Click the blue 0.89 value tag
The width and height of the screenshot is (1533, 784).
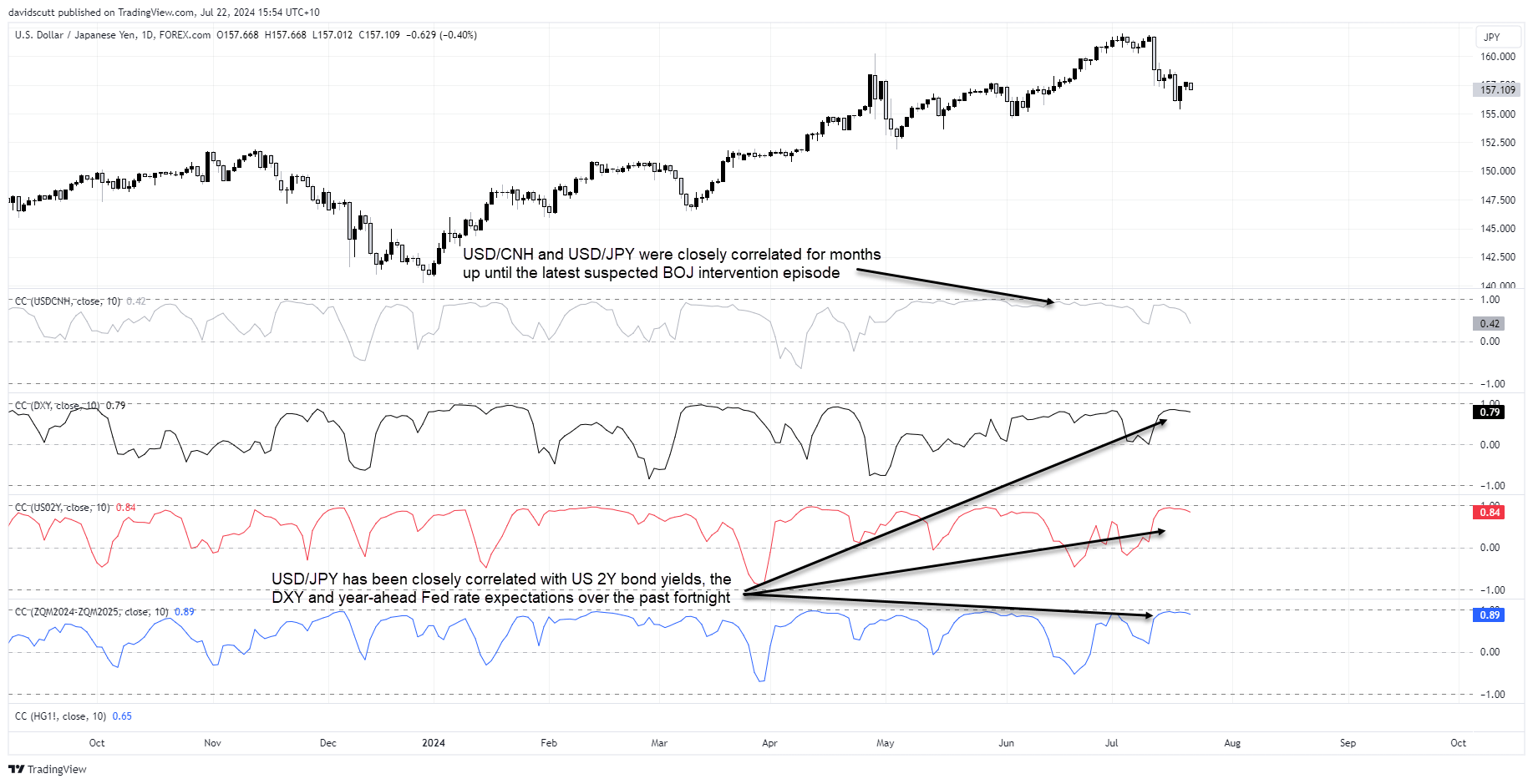click(x=1489, y=615)
